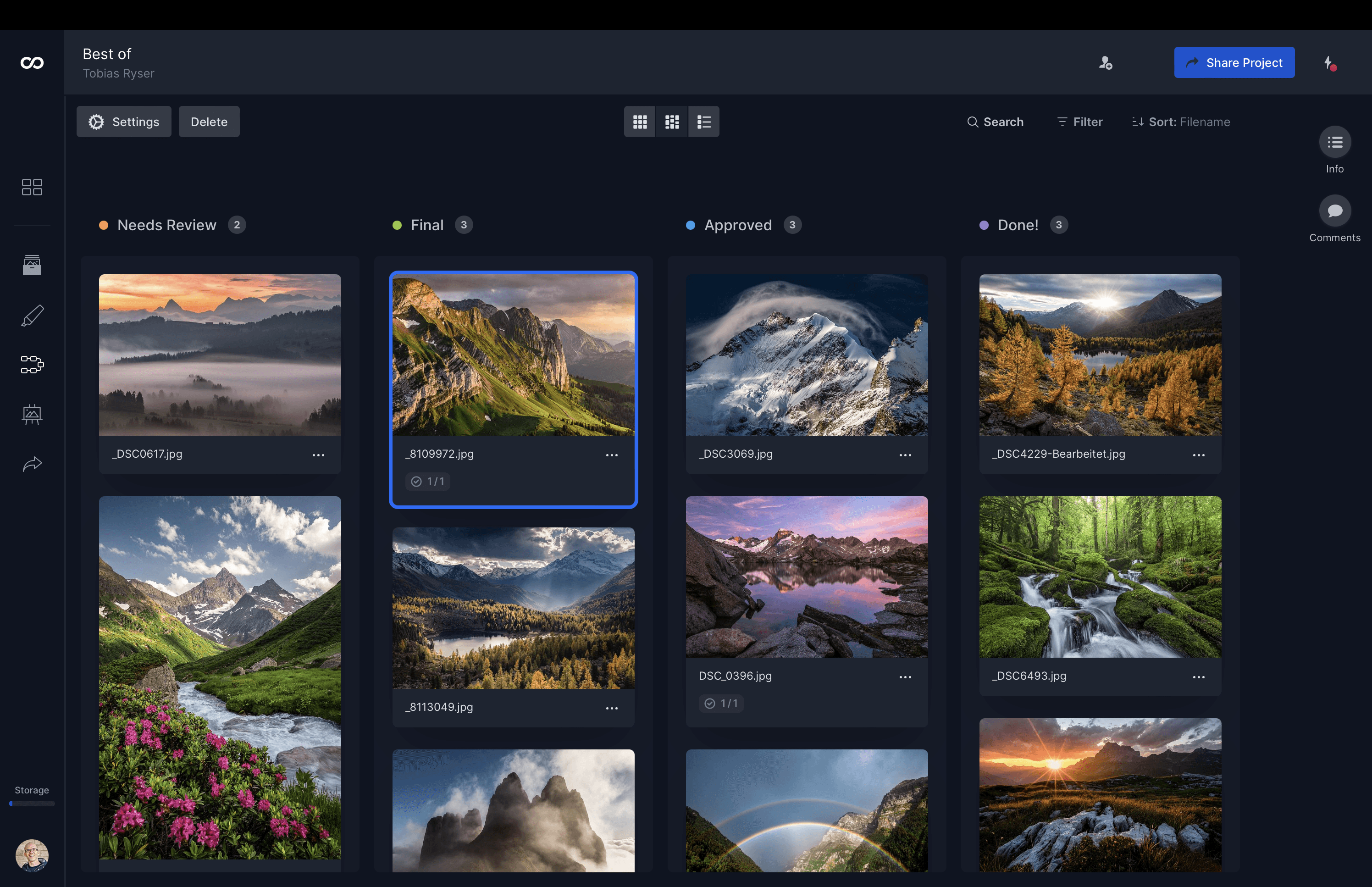
Task: Click the Final column header
Action: [427, 225]
